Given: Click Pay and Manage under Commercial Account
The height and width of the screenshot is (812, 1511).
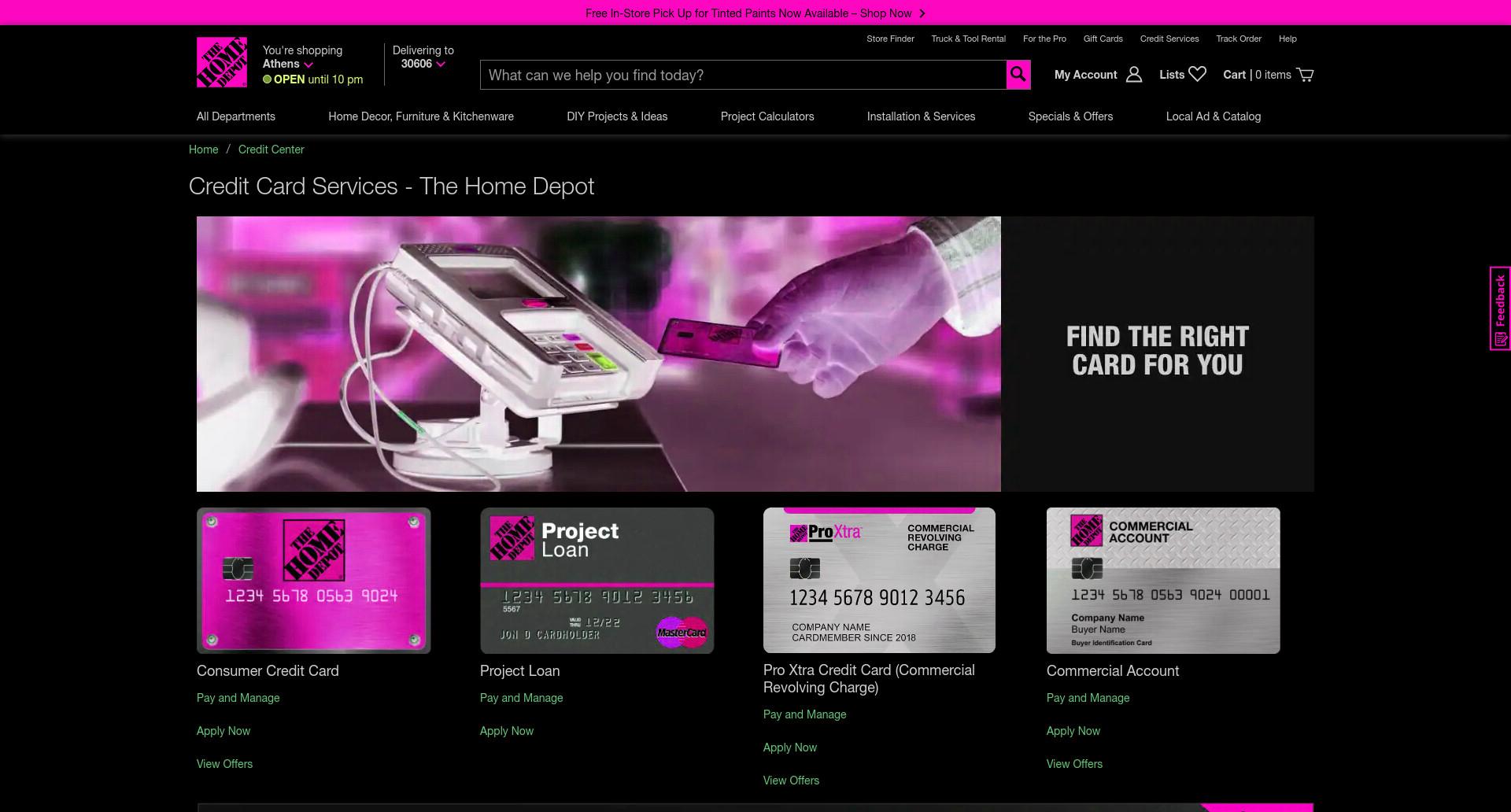Looking at the screenshot, I should 1088,698.
